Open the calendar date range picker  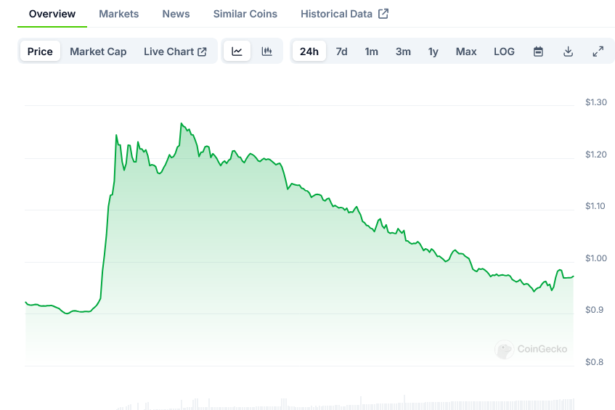coord(538,51)
